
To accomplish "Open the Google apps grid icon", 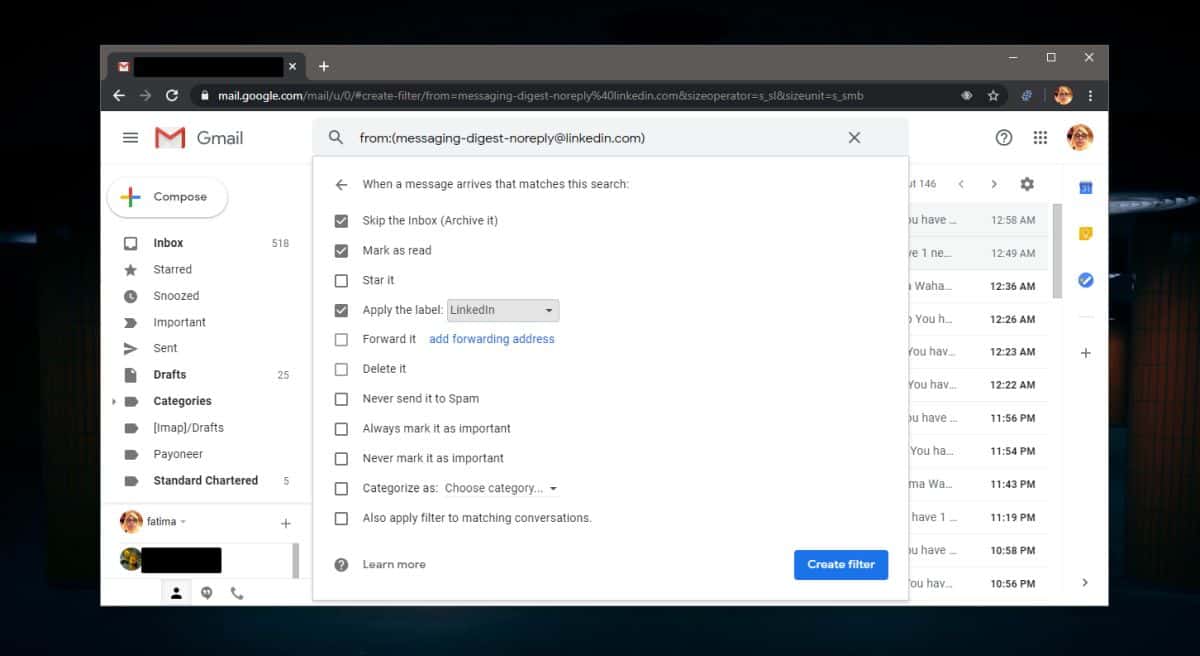I will (x=1040, y=138).
